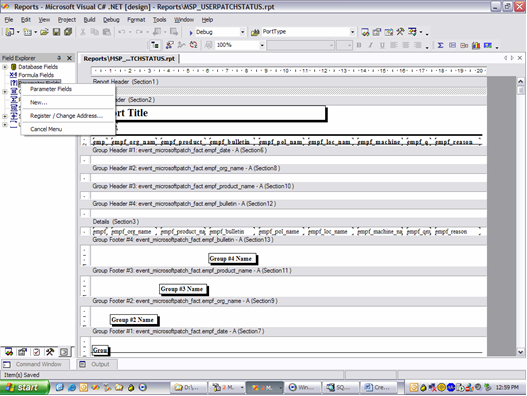
Task: Open the Build menu
Action: 89,20
